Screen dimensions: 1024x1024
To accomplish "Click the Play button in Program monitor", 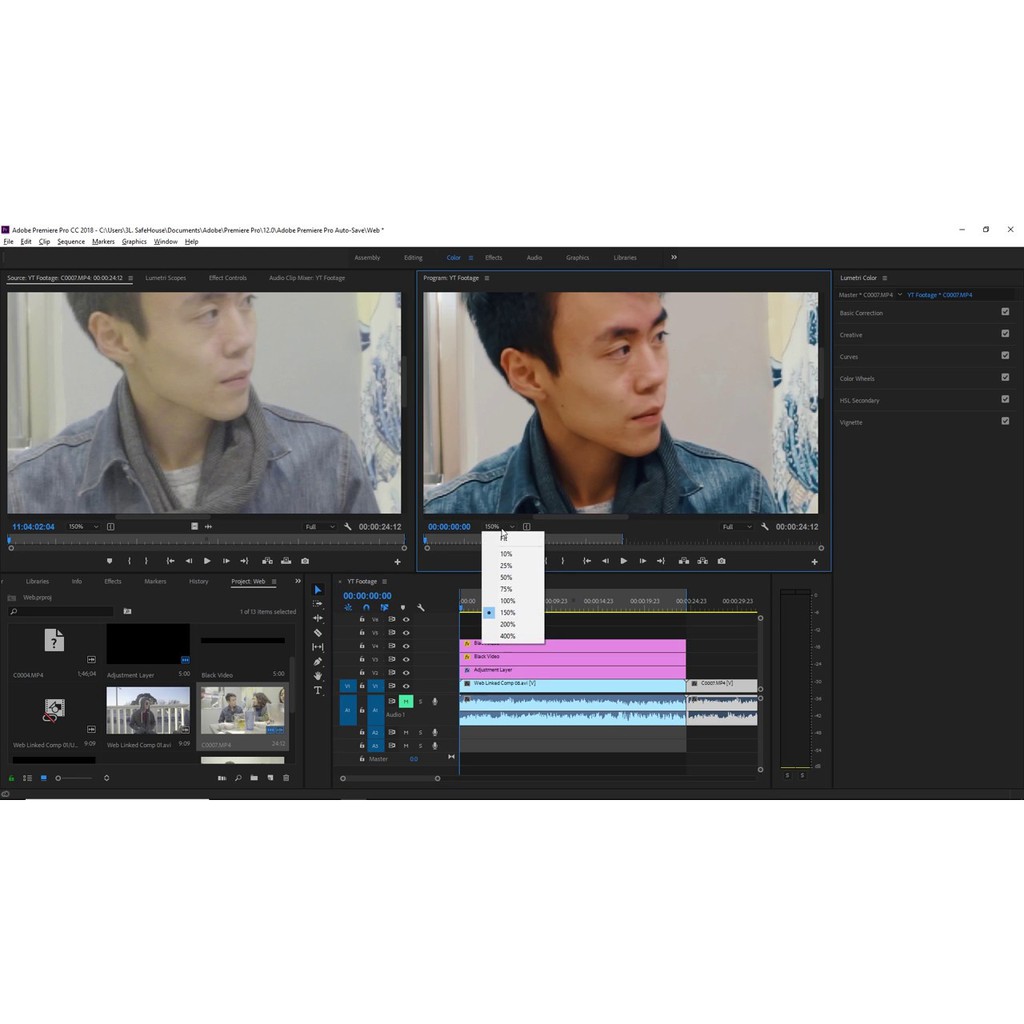I will 624,561.
